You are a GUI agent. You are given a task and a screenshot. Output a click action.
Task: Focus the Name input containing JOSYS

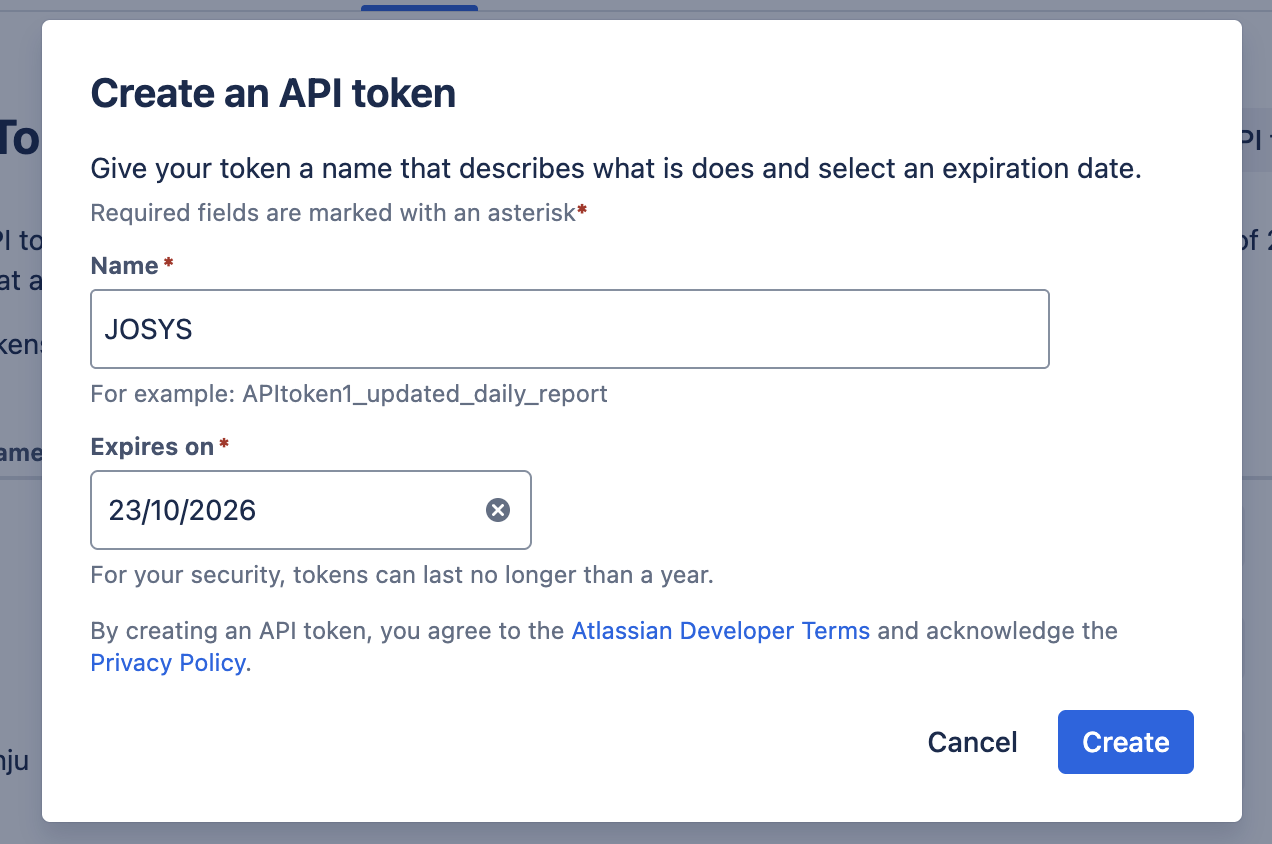[x=569, y=329]
